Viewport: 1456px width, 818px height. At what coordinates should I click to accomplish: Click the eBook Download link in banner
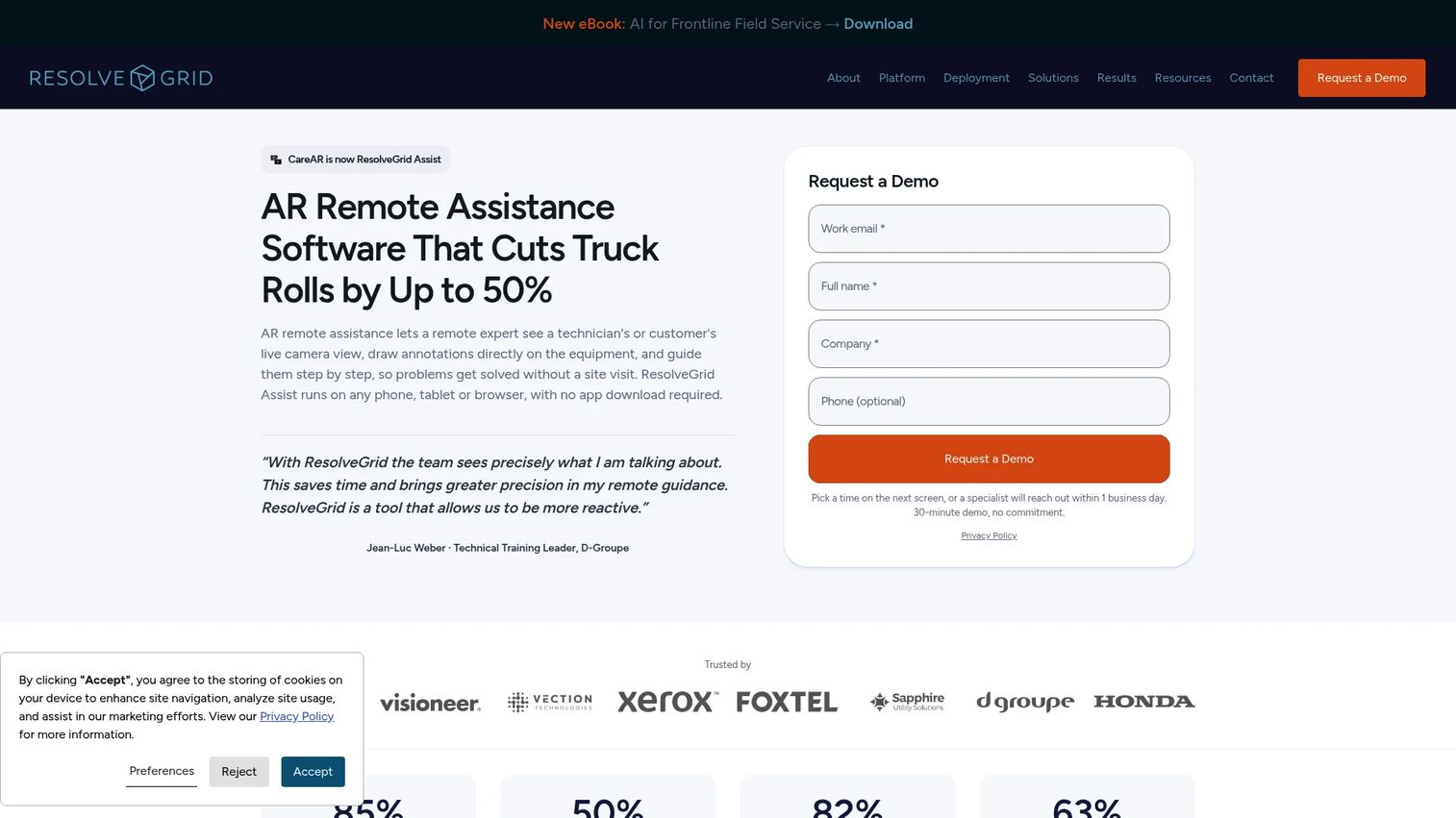(878, 24)
